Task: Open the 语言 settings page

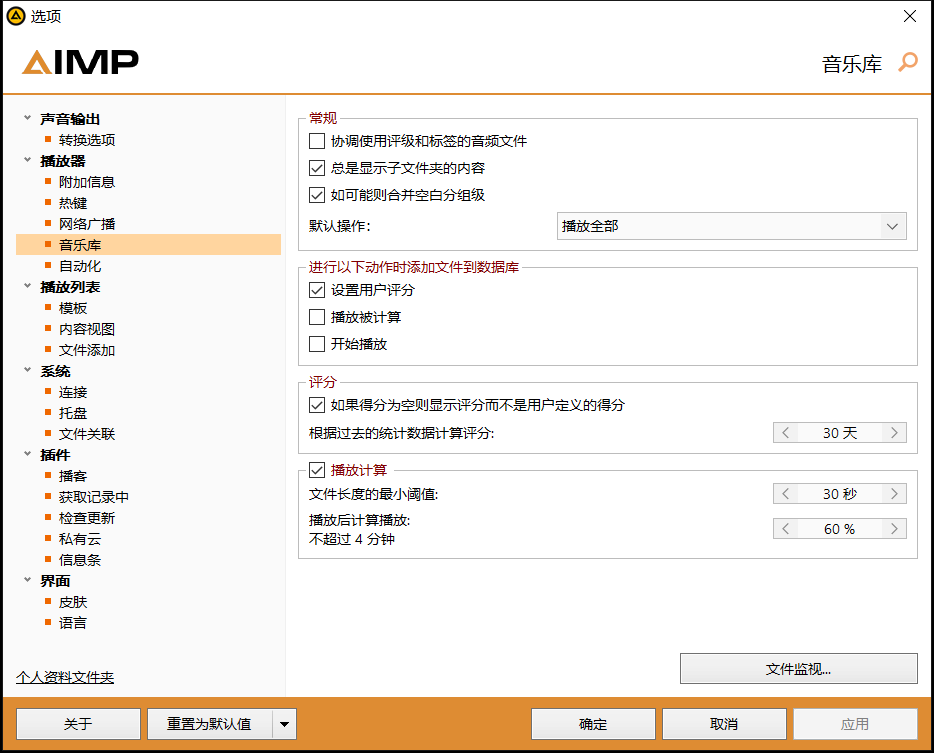Action: coord(73,623)
